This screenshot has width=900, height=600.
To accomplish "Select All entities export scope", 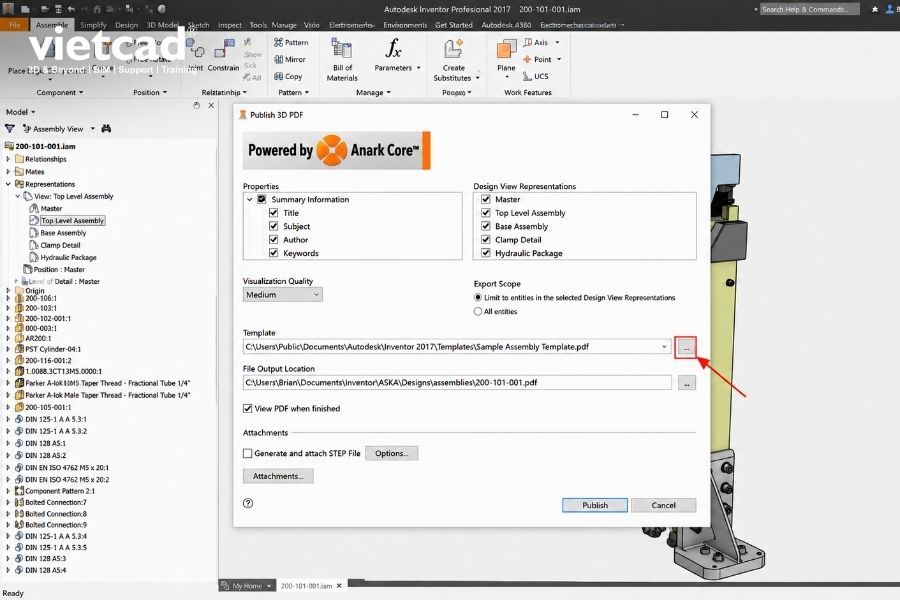I will tap(478, 311).
